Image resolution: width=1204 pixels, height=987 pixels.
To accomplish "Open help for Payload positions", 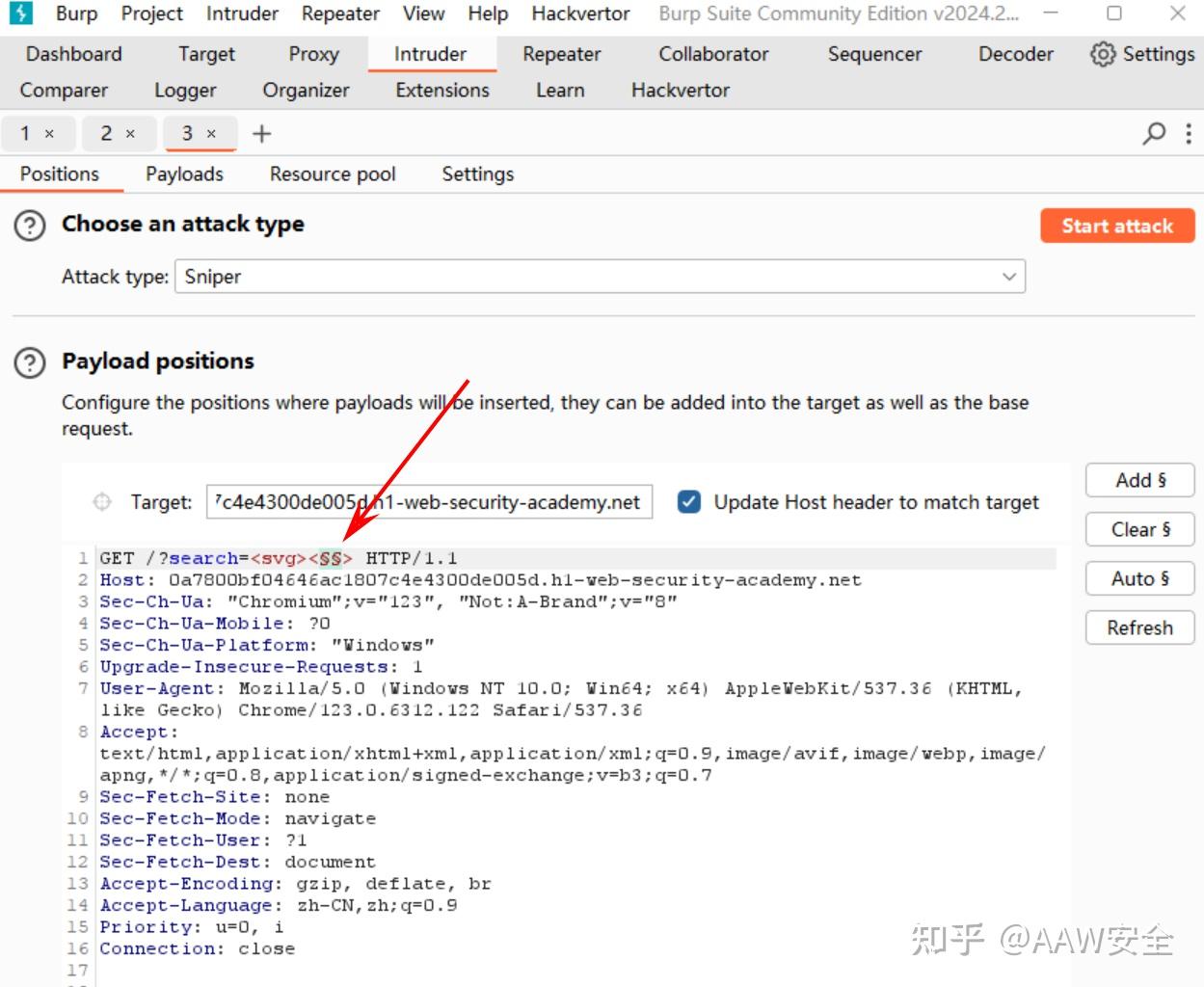I will 30,362.
